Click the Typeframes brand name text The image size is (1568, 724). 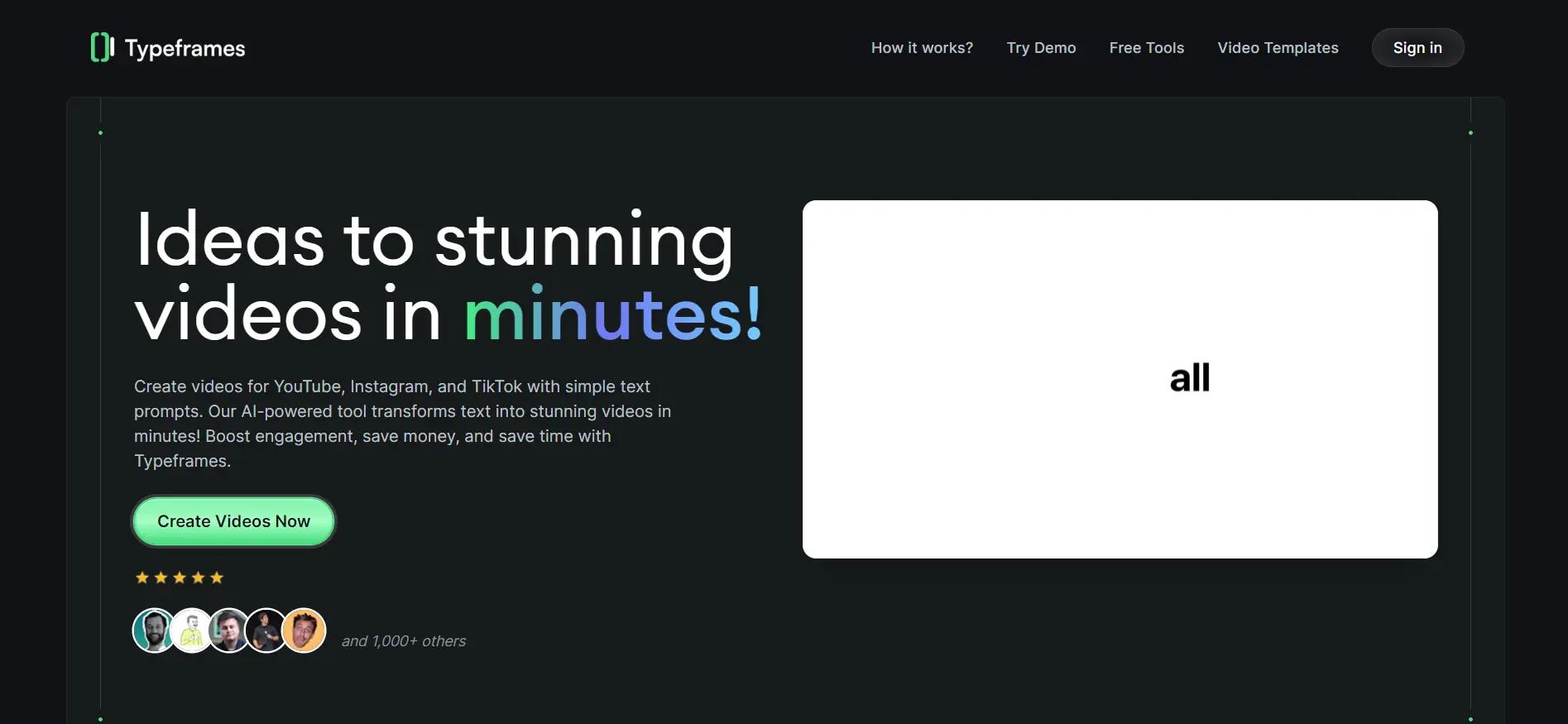pos(185,49)
